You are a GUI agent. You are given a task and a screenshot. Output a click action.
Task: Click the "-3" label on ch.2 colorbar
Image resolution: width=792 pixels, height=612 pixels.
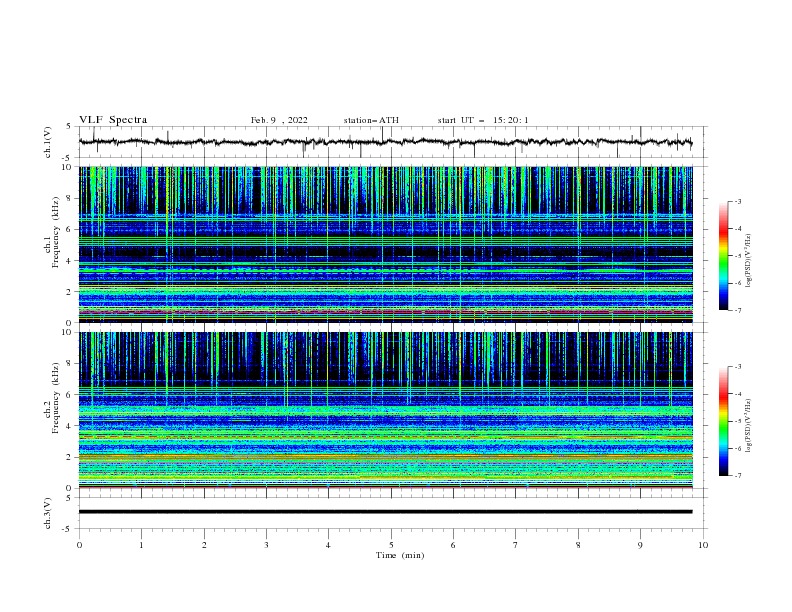738,367
